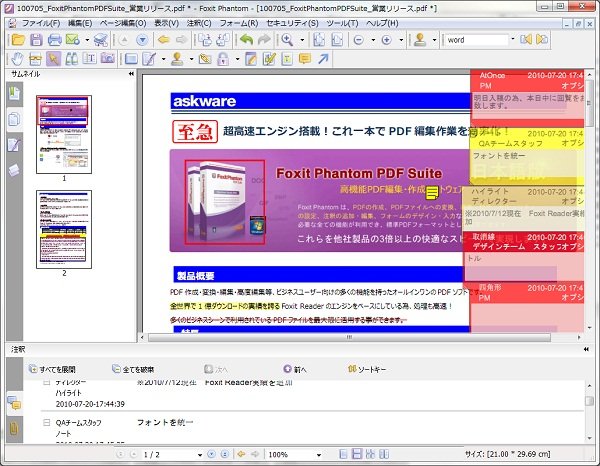This screenshot has width=600, height=466.
Task: Select the pencil drawing tool
Action: [149, 59]
